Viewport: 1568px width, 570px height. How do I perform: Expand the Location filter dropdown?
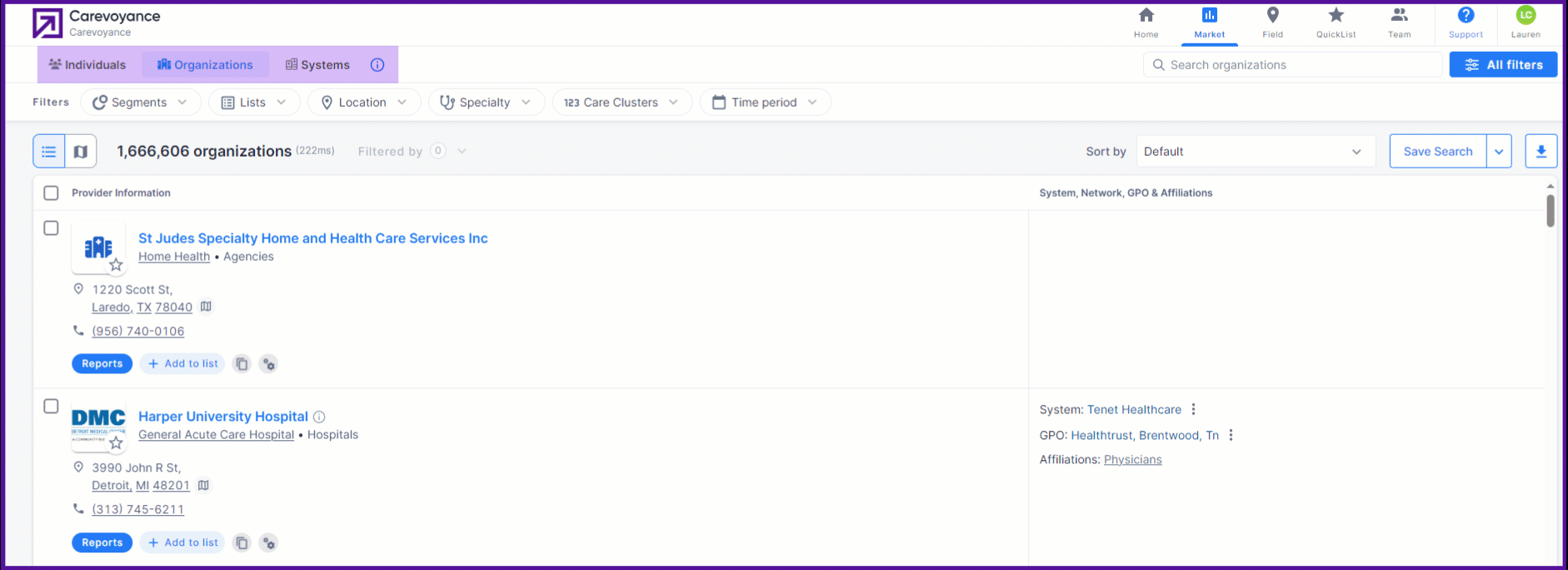(x=365, y=102)
